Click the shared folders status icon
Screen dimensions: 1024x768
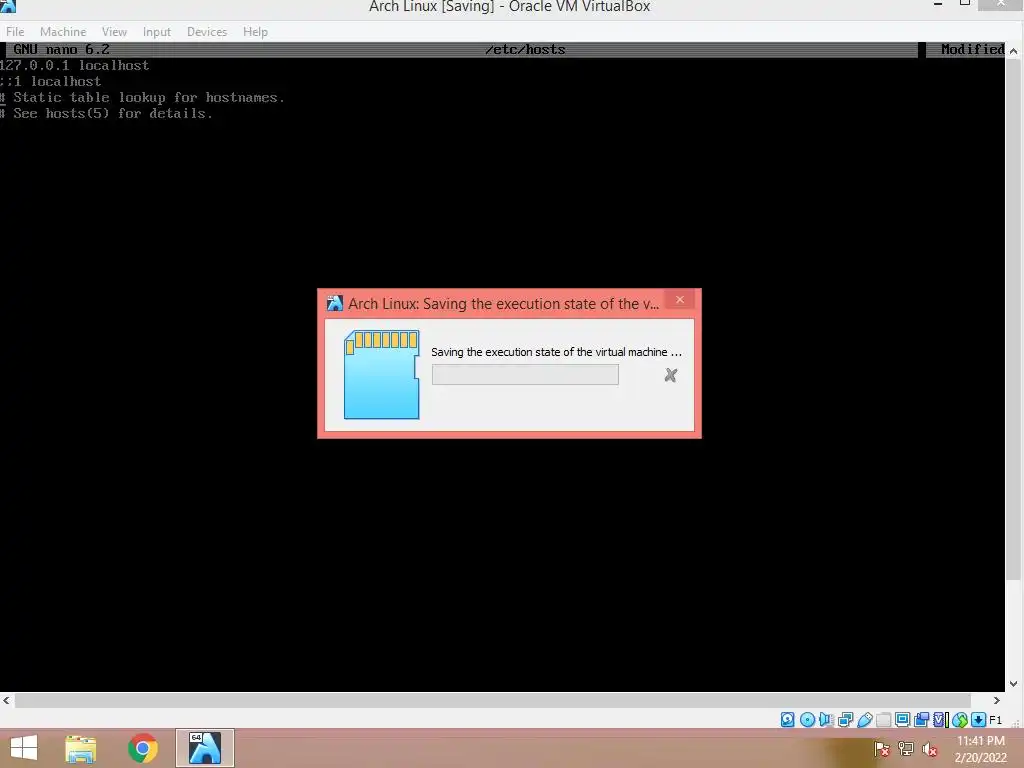884,720
